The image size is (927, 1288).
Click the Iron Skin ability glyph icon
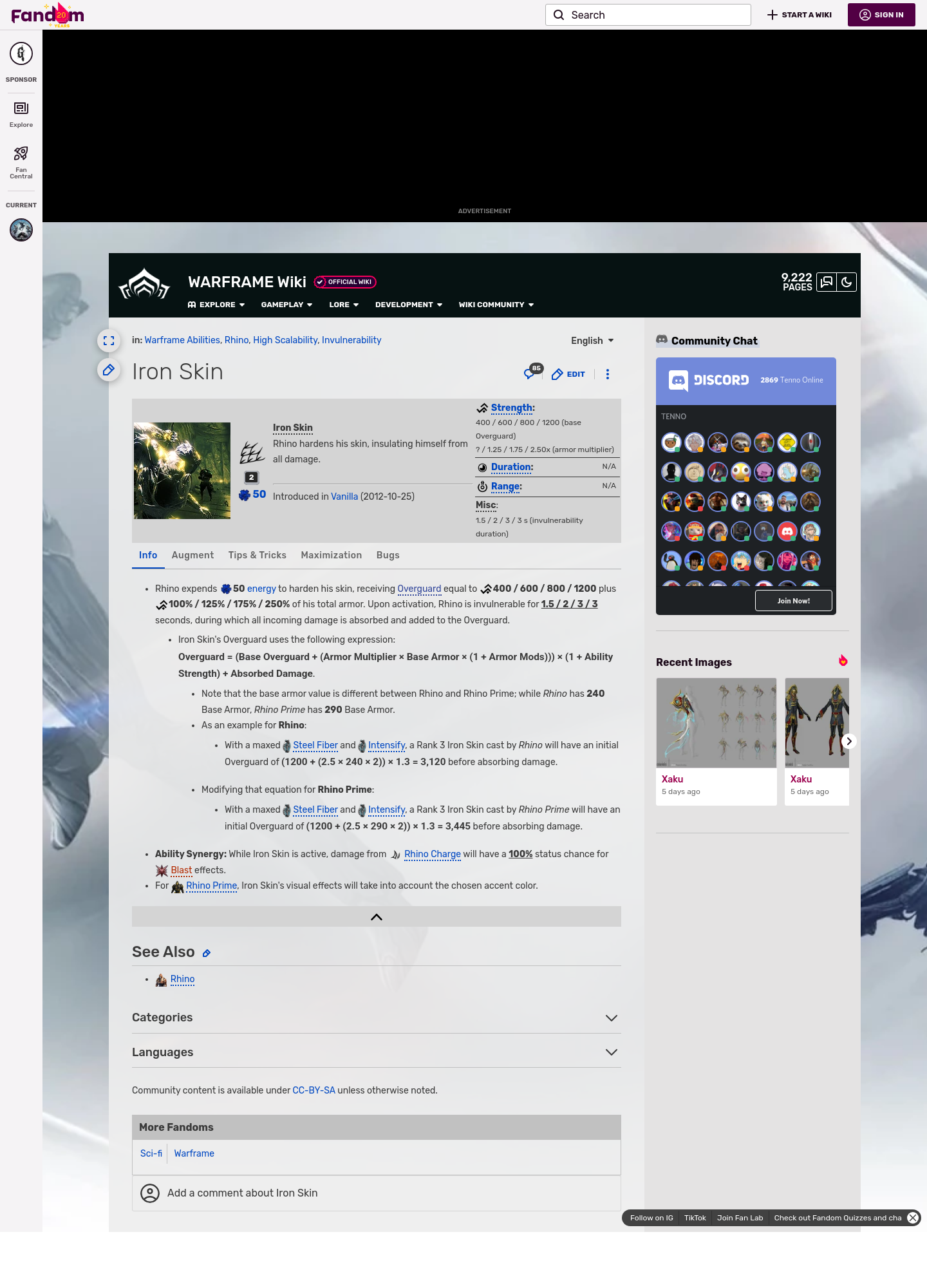pyautogui.click(x=252, y=452)
